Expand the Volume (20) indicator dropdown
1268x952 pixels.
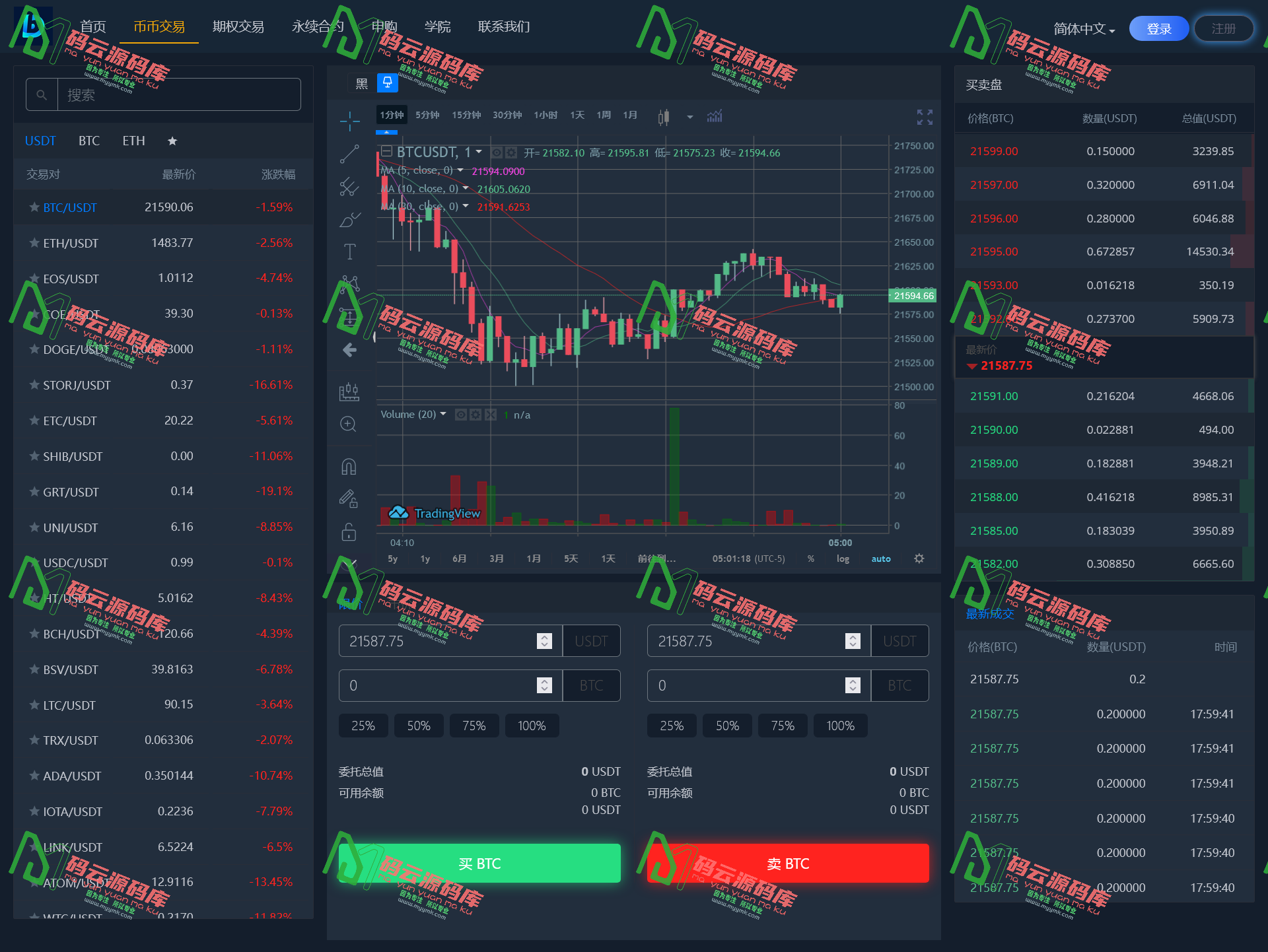443,414
